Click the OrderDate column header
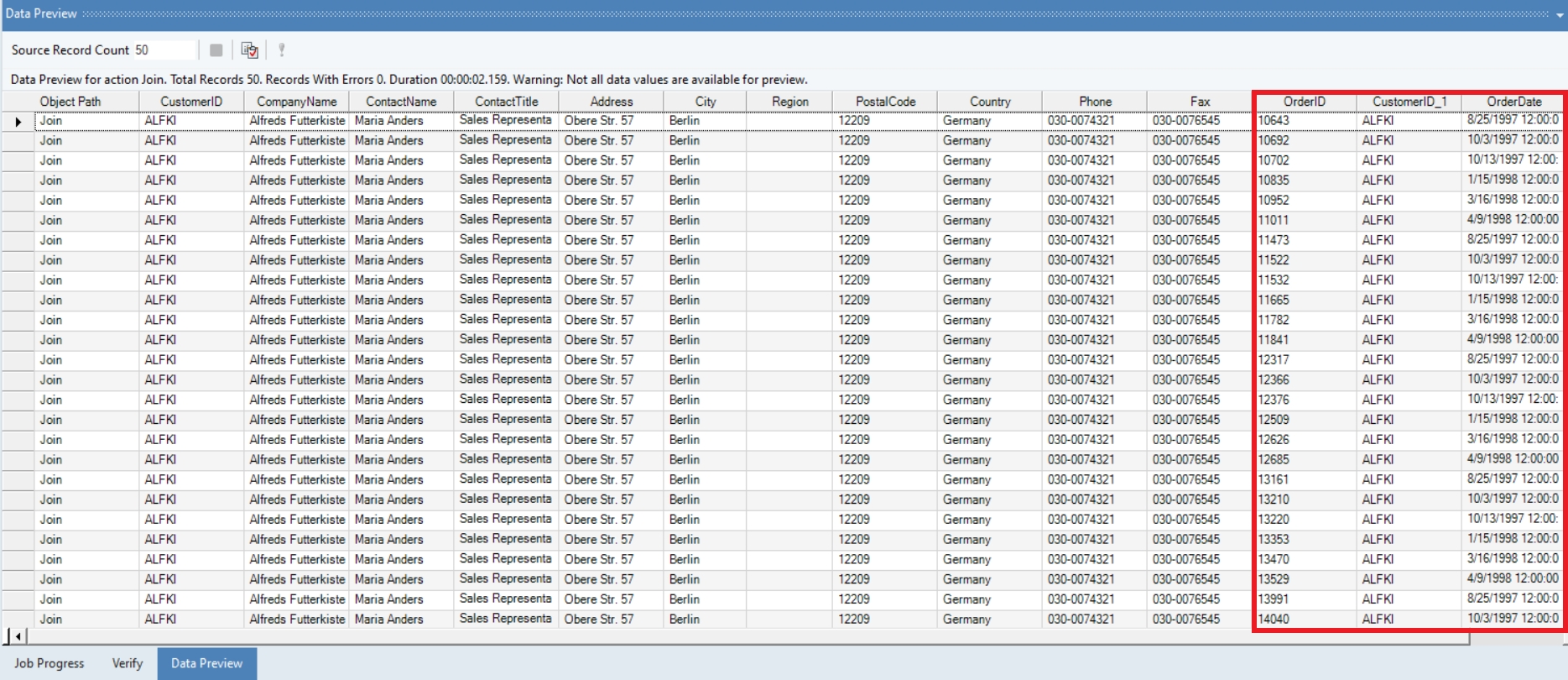The image size is (1568, 680). click(x=1513, y=102)
